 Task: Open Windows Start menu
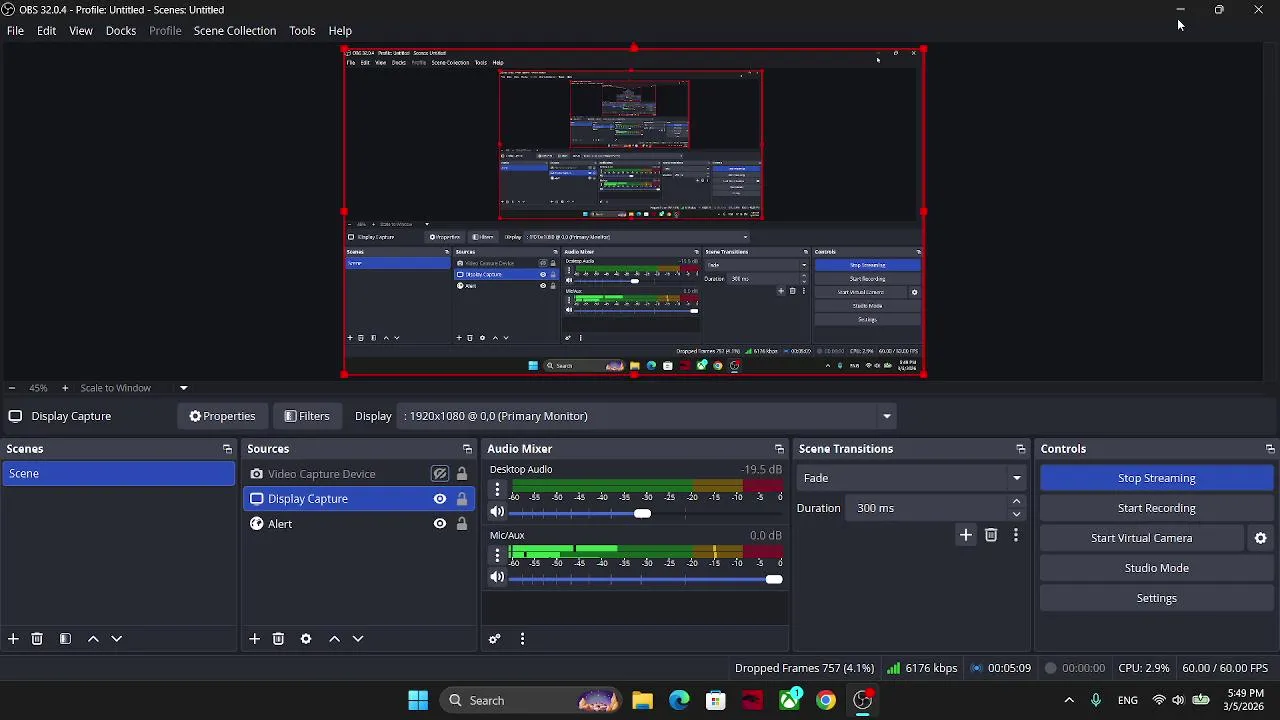(x=418, y=700)
